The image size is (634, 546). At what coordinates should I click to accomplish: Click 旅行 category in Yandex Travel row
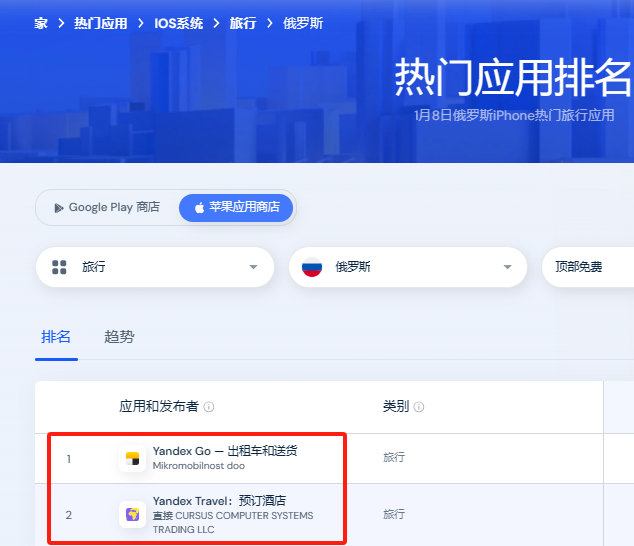point(394,514)
